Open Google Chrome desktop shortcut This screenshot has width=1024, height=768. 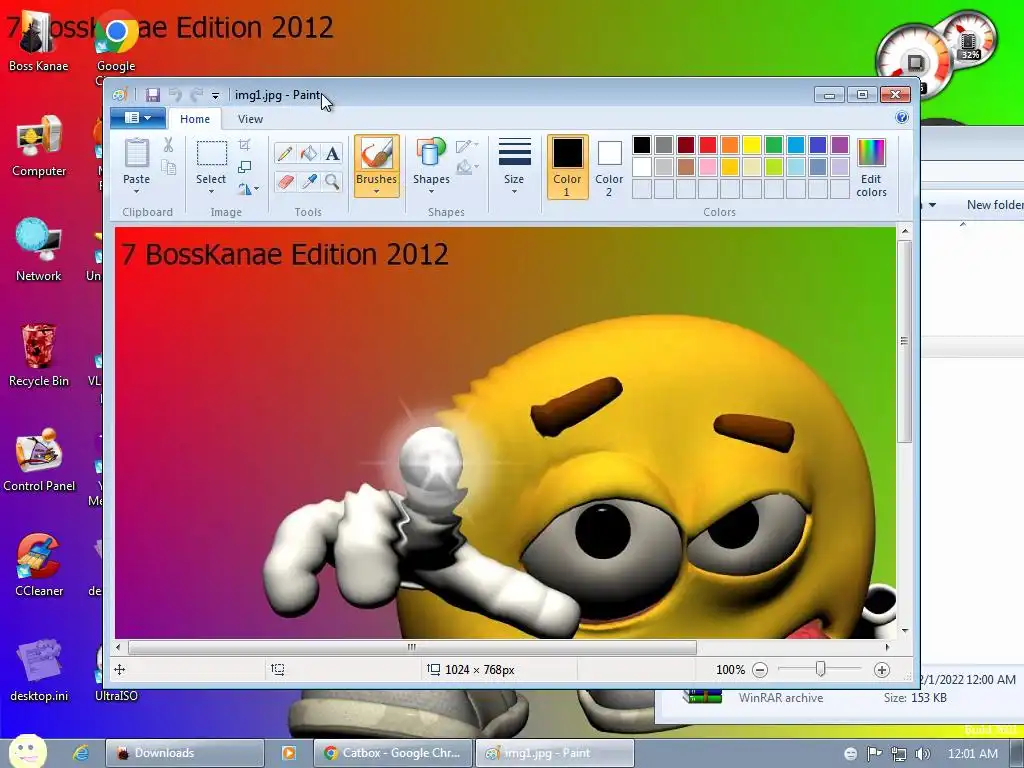tap(116, 46)
